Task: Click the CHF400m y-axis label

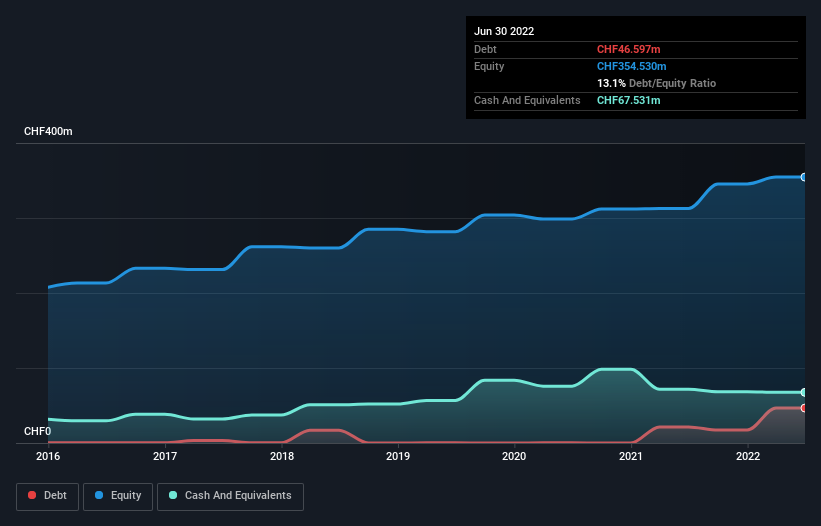Action: 48,131
